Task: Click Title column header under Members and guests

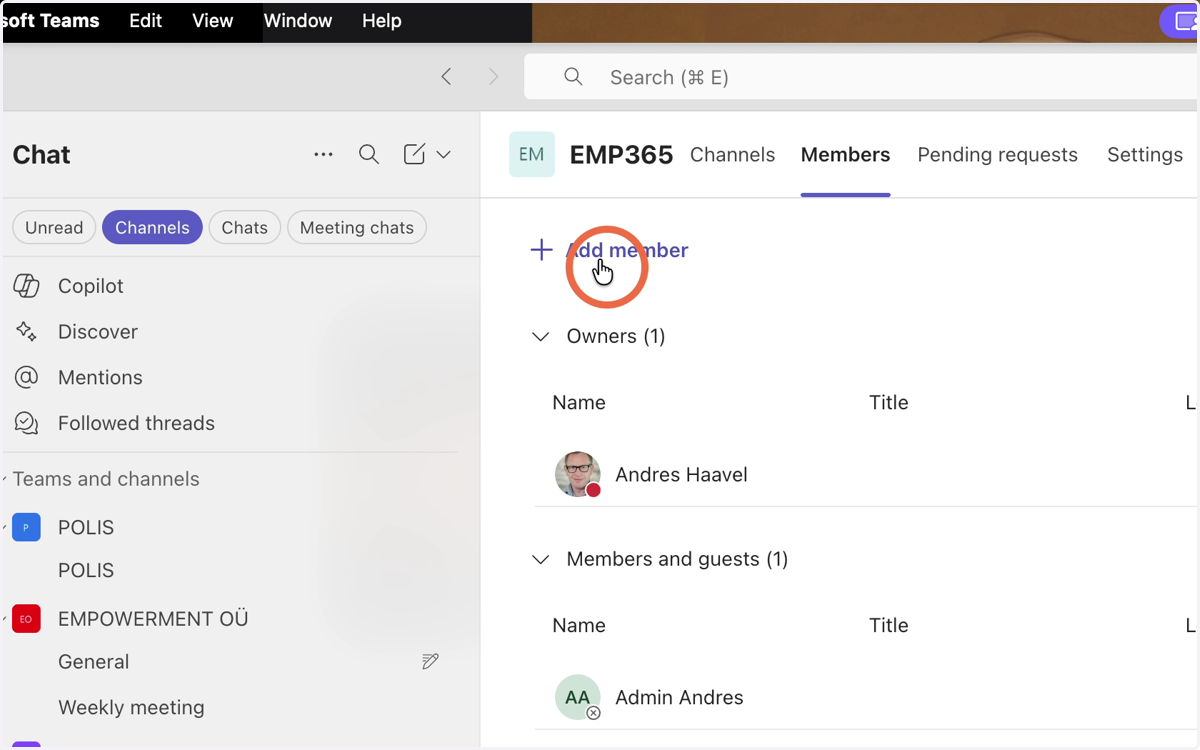Action: (889, 626)
